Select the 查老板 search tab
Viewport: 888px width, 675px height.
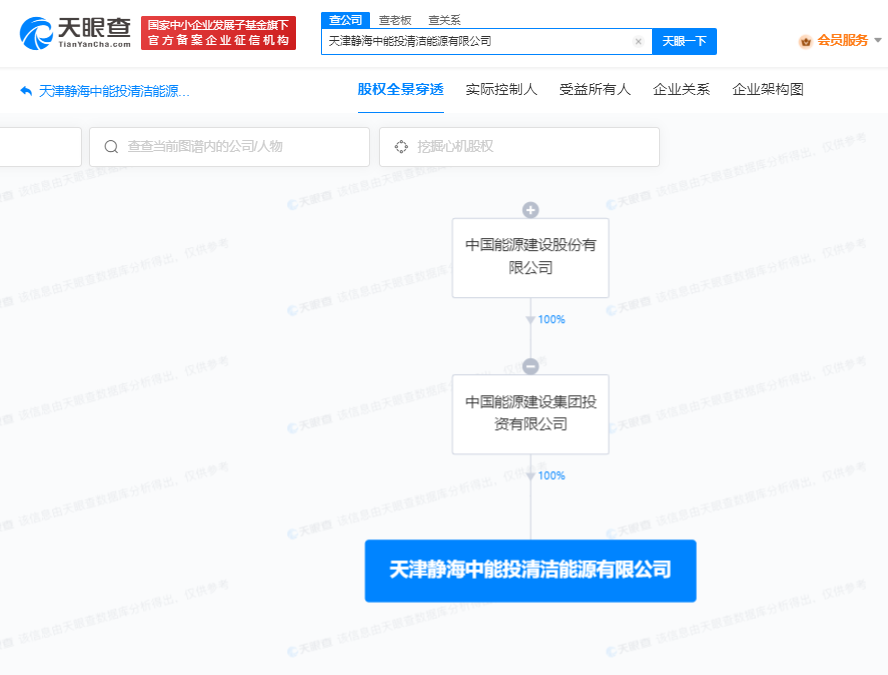tap(395, 20)
